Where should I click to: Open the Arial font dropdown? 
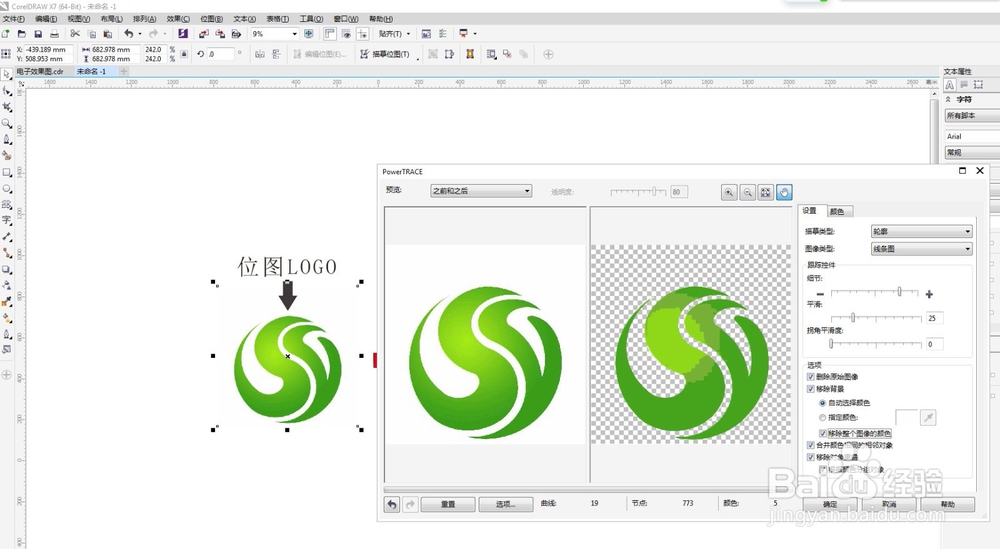click(x=971, y=136)
